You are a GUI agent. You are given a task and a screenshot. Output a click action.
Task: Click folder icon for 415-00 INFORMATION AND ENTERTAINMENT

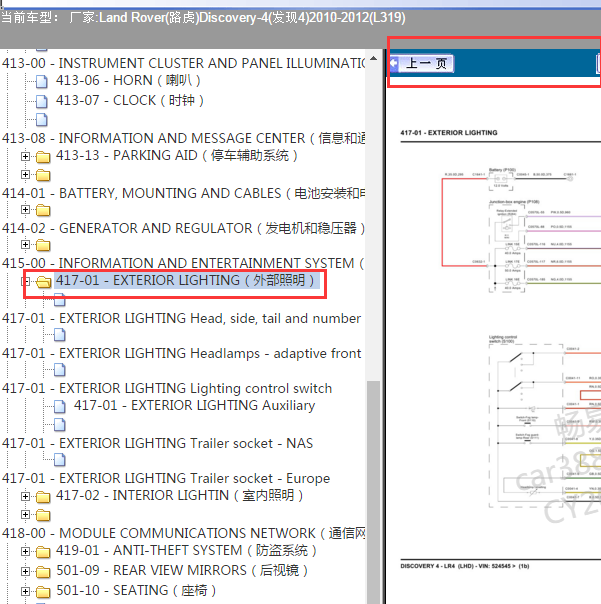pyautogui.click(x=43, y=245)
